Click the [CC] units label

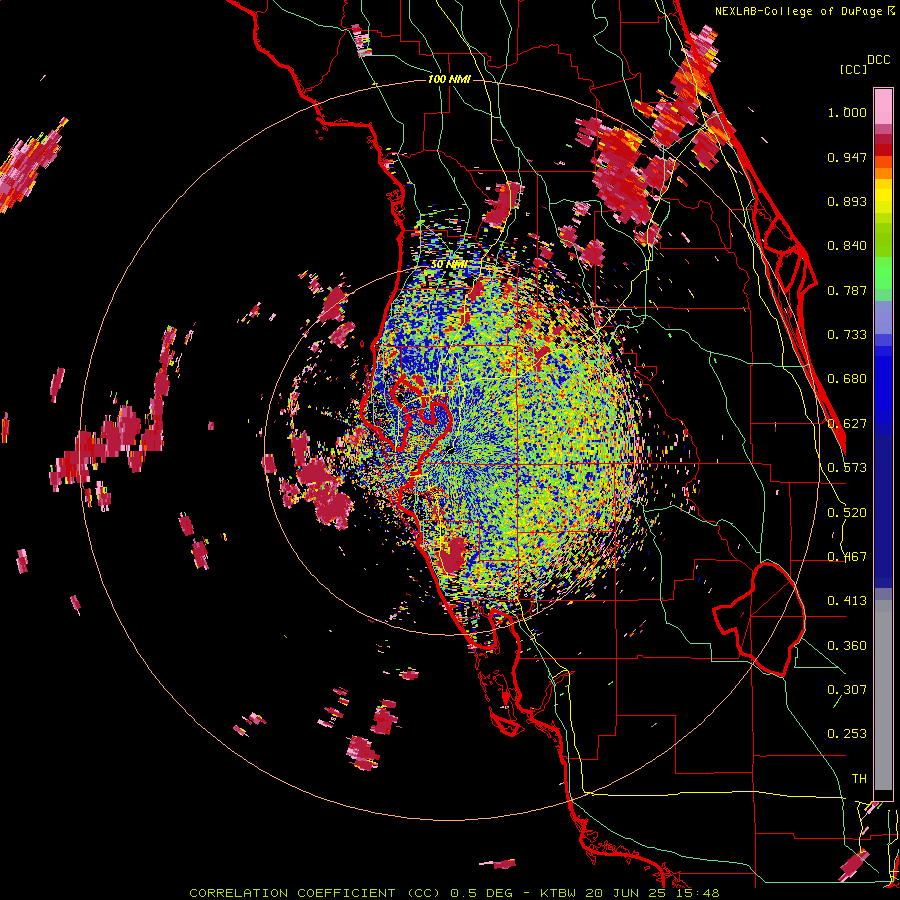[853, 69]
